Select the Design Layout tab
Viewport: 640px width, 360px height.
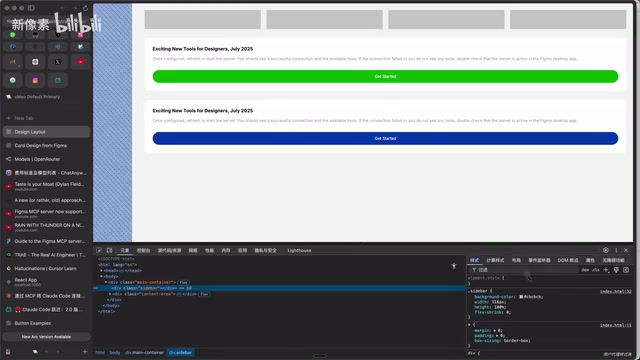point(46,132)
